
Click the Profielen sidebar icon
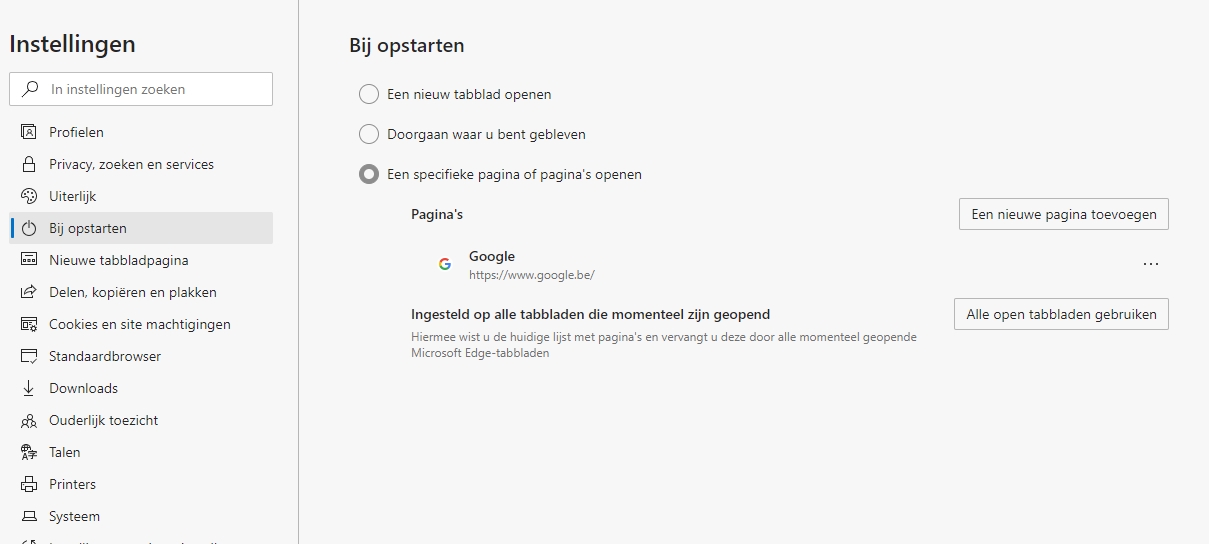tap(29, 132)
